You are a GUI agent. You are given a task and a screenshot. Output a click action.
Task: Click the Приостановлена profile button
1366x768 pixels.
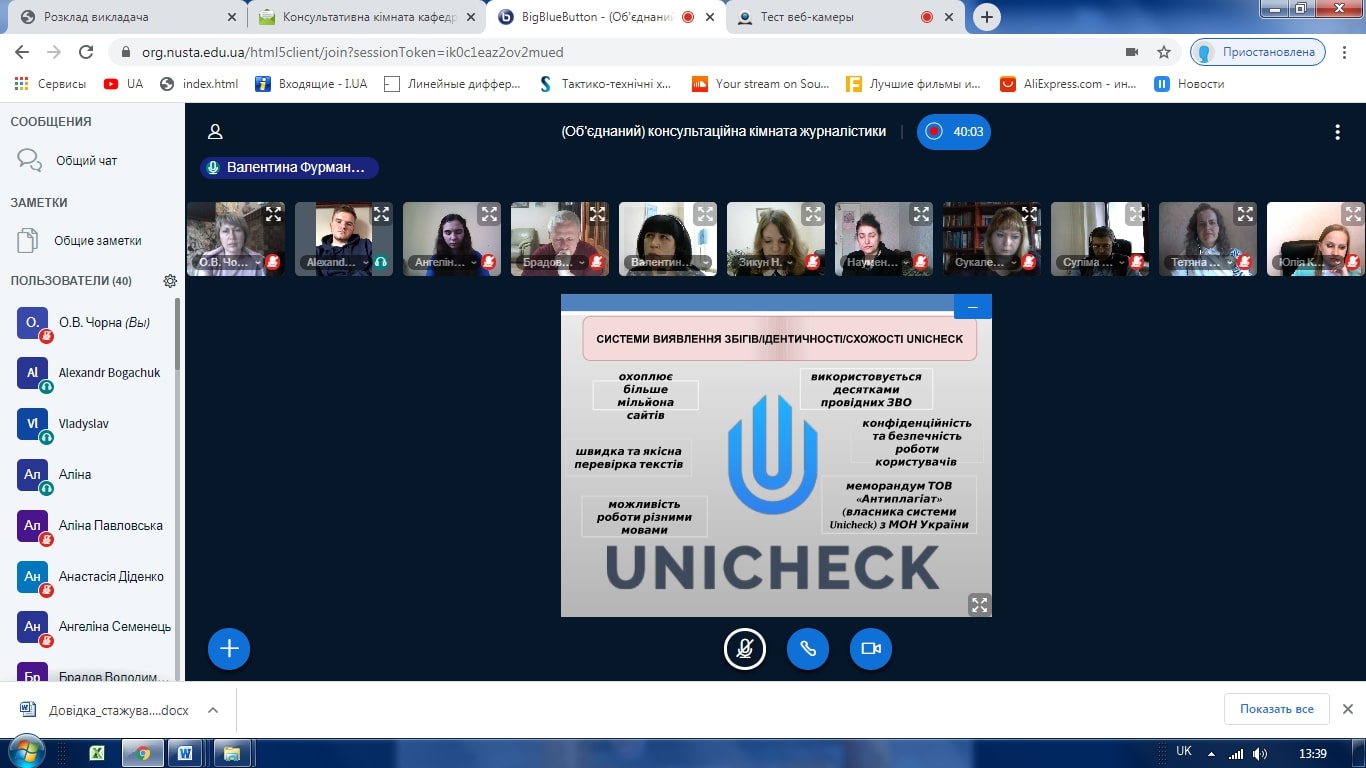pyautogui.click(x=1258, y=52)
